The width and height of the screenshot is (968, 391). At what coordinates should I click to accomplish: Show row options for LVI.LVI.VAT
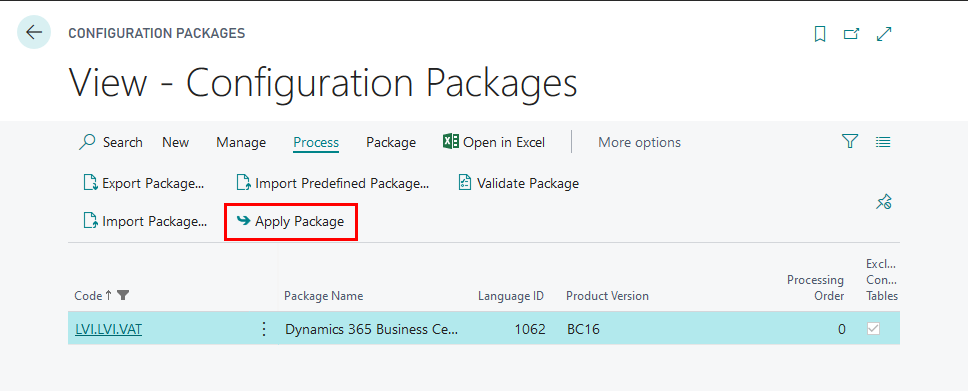[264, 329]
